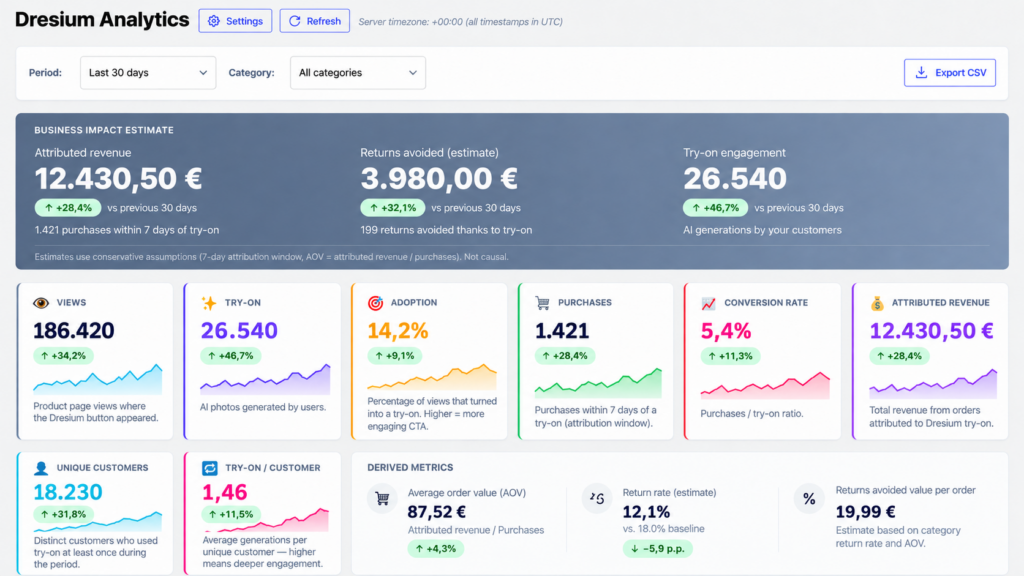1024x576 pixels.
Task: Click the 1,46 try-on per customer value
Action: 225,492
